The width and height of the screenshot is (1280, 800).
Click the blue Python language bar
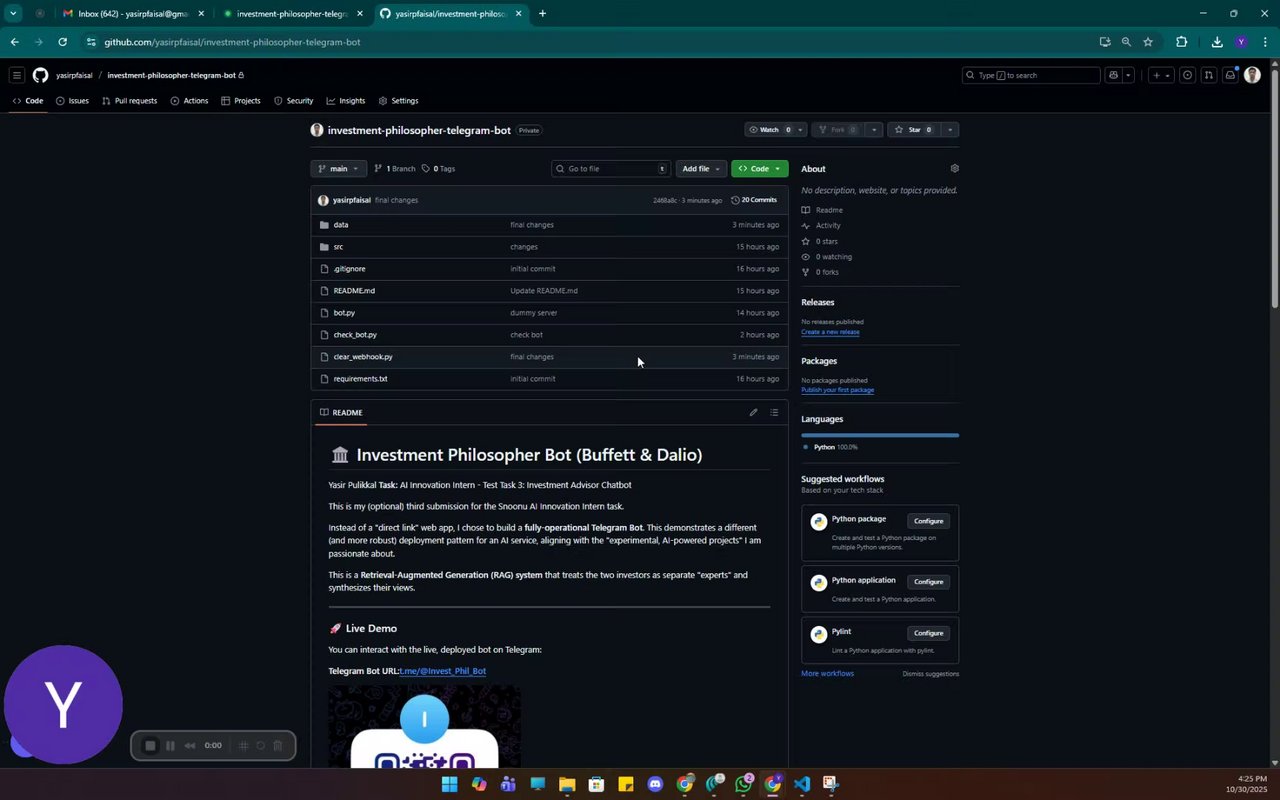880,435
